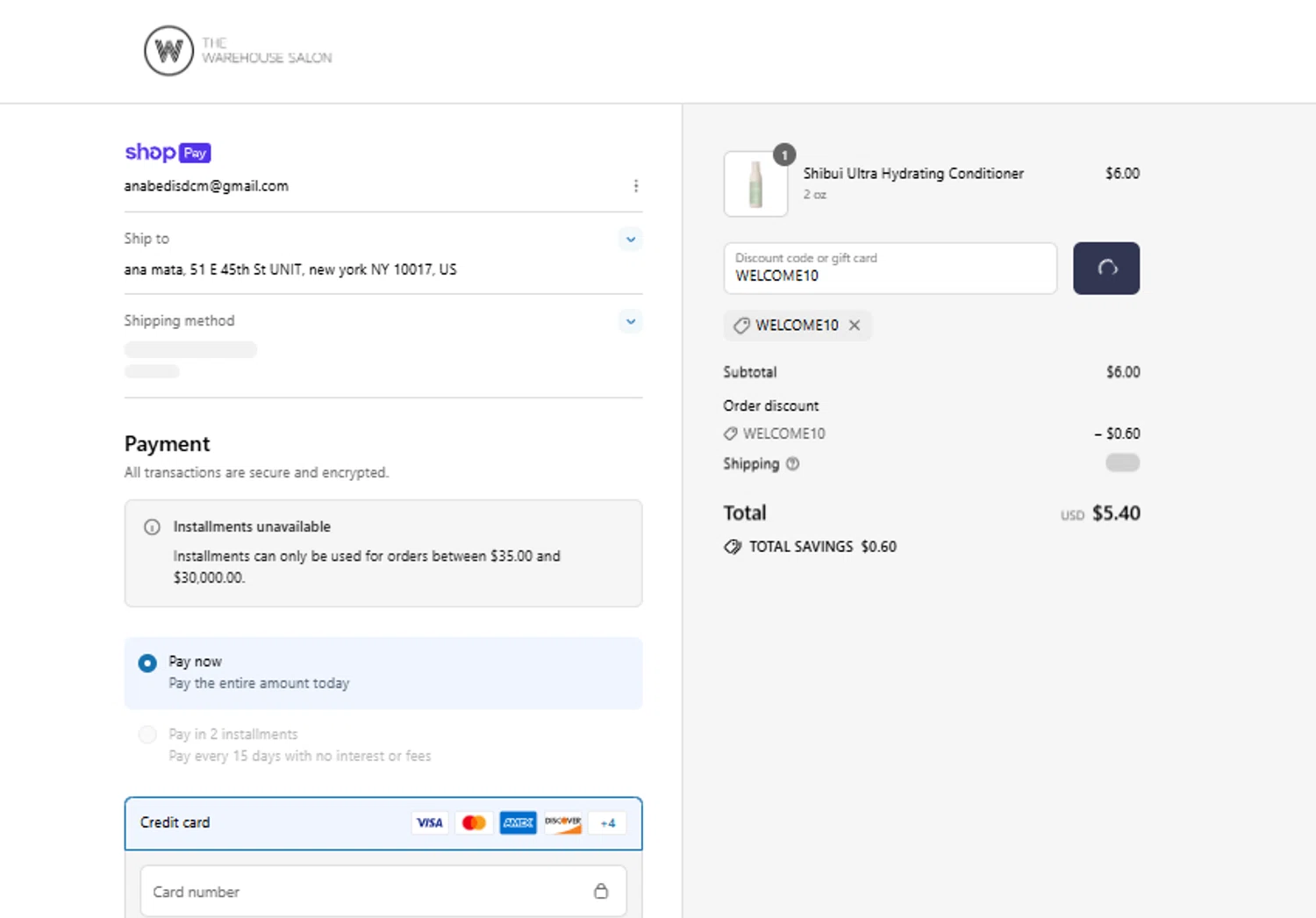Click the 2 oz product size text
This screenshot has width=1316, height=918.
coord(815,195)
